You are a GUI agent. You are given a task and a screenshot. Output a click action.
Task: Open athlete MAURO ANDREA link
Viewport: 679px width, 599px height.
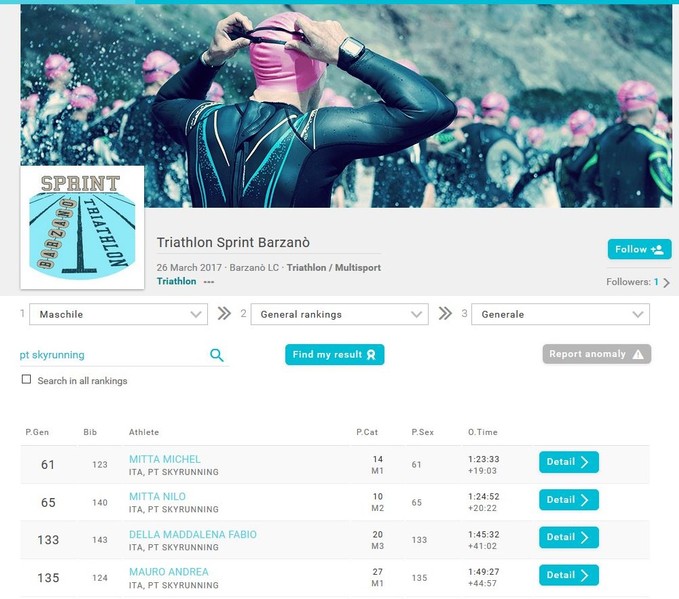[168, 572]
